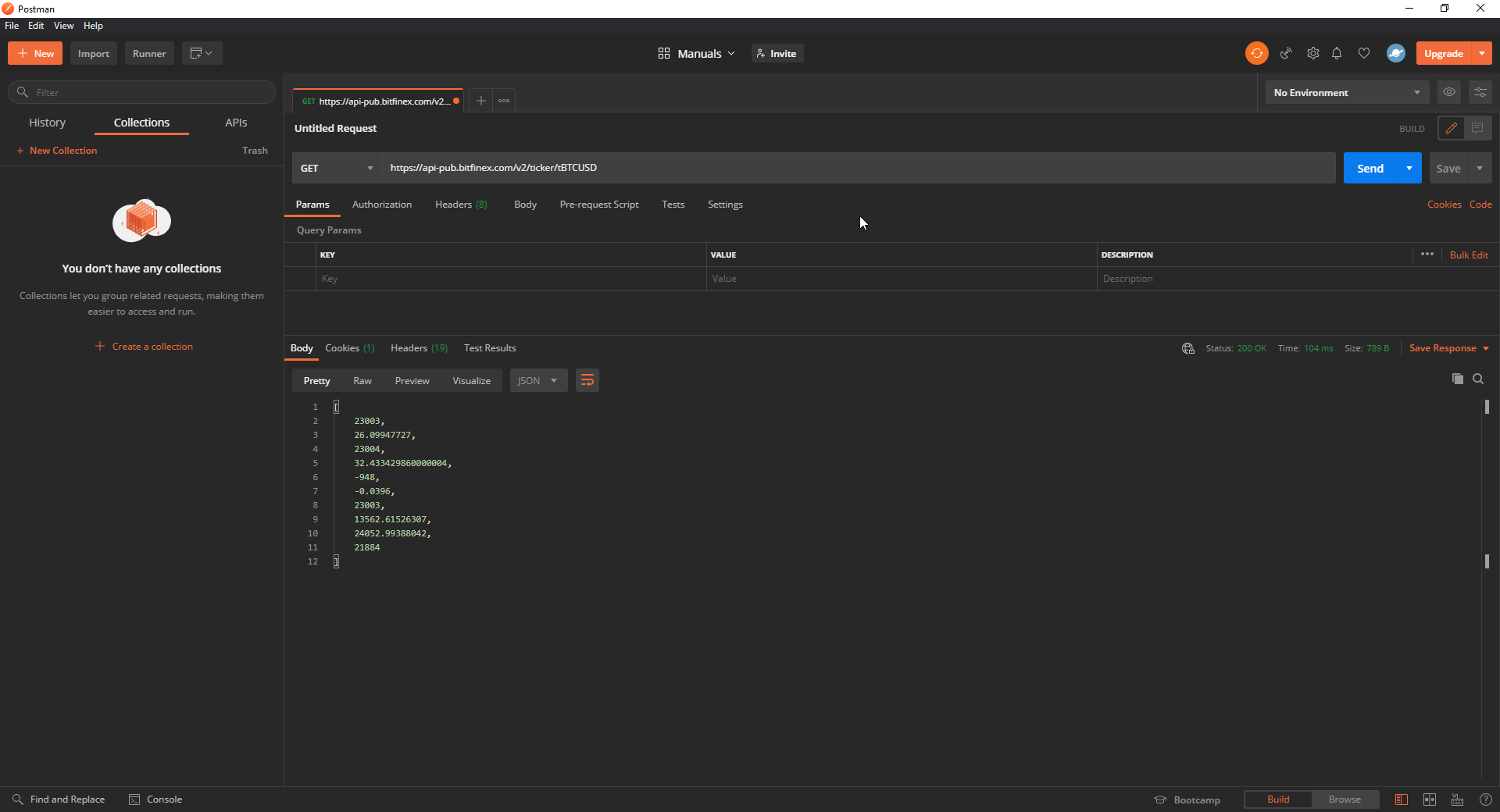Click environment quick look eye icon
Viewport: 1500px width, 812px height.
pyautogui.click(x=1449, y=92)
